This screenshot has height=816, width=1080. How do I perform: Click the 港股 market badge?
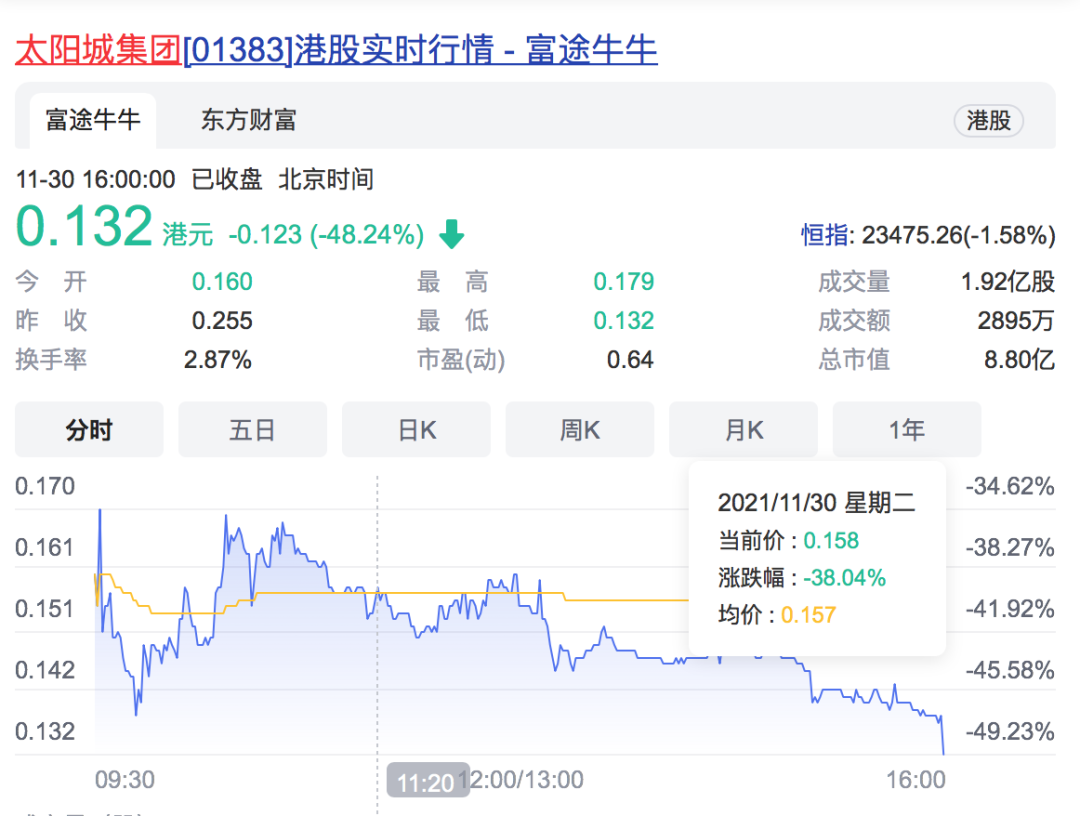pyautogui.click(x=988, y=121)
